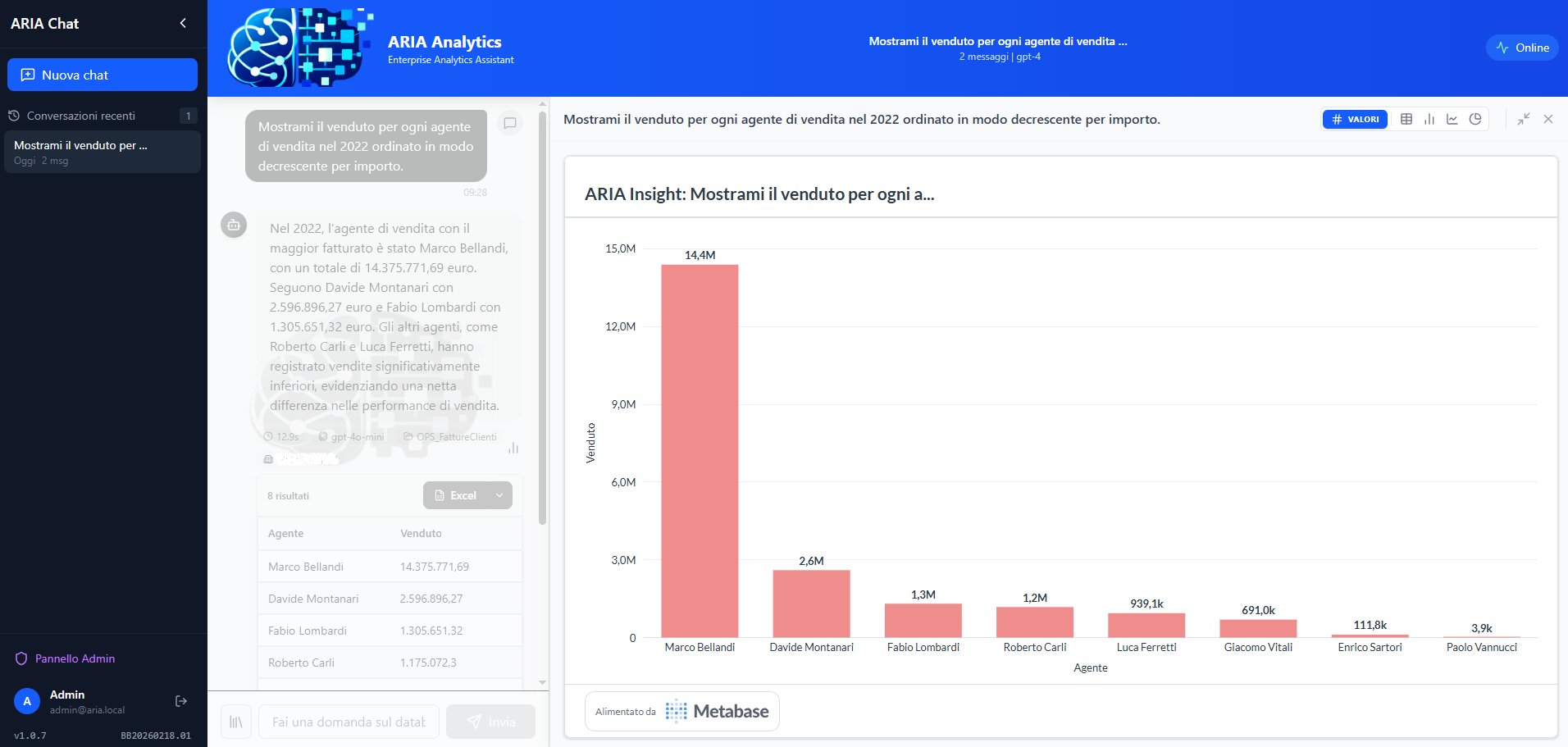Open Pannello Admin
This screenshot has width=1568, height=747.
pos(66,658)
